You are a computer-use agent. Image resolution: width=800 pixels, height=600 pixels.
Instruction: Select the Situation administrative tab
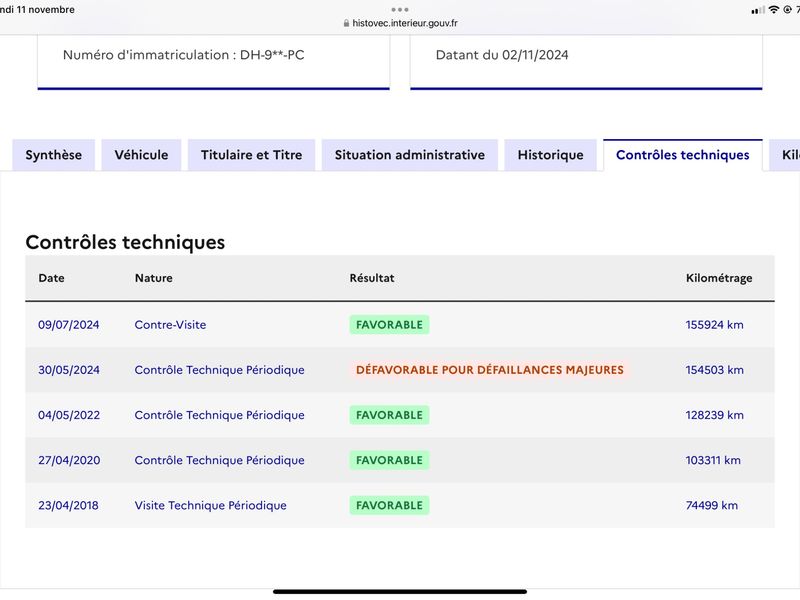tap(410, 155)
